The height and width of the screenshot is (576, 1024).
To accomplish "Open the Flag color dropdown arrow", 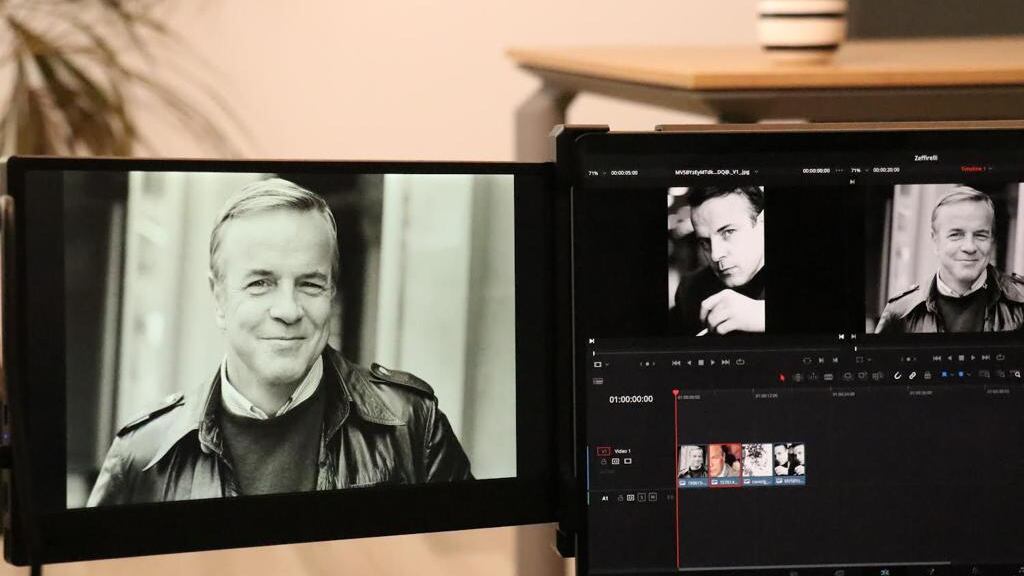I will [952, 375].
